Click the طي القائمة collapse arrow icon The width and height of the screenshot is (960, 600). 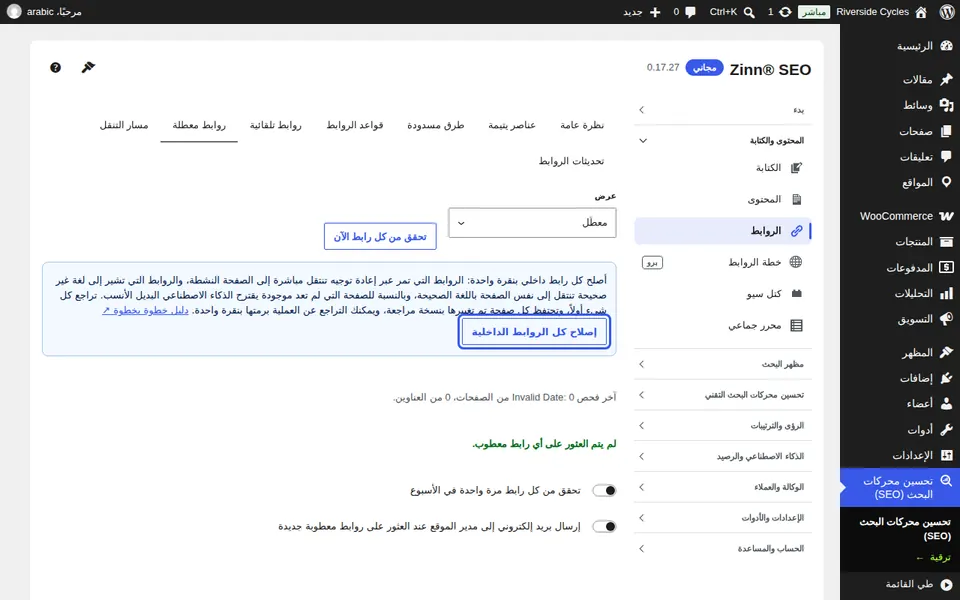coord(947,585)
